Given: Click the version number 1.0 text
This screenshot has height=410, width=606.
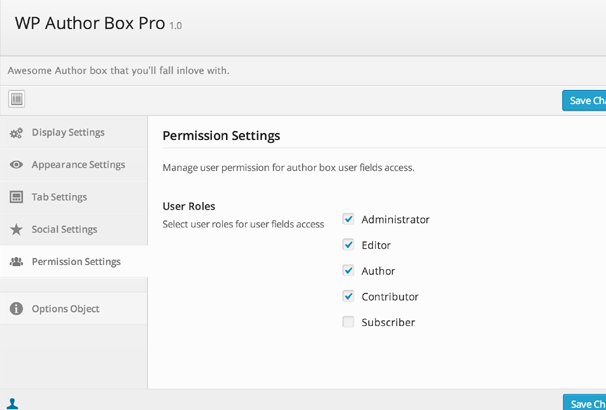Looking at the screenshot, I should pyautogui.click(x=175, y=26).
